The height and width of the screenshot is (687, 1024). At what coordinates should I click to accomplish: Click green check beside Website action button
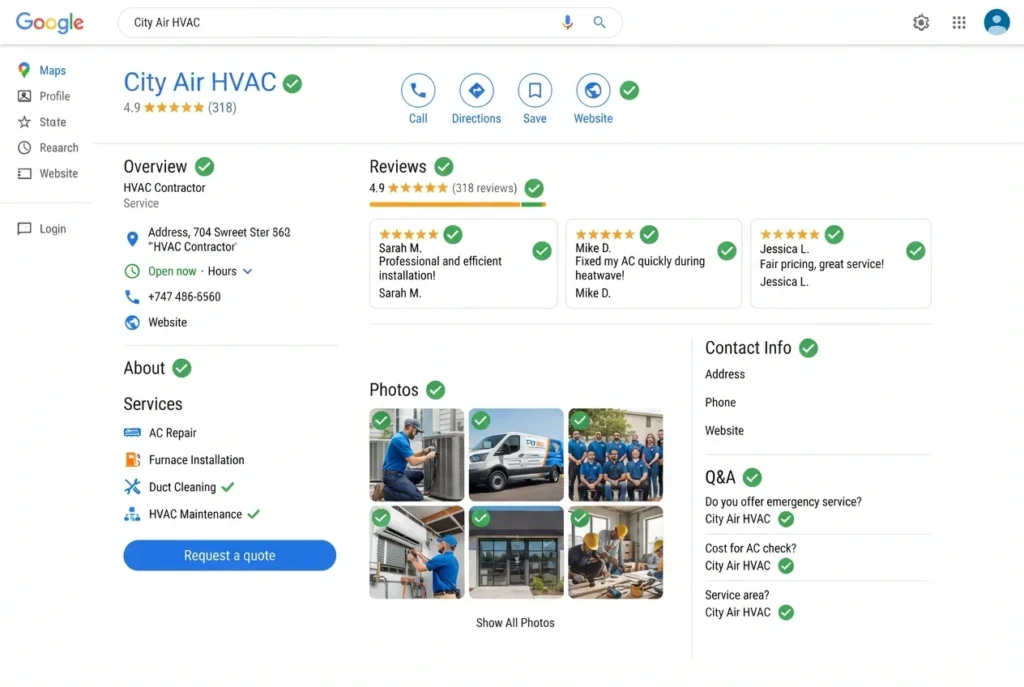(629, 90)
